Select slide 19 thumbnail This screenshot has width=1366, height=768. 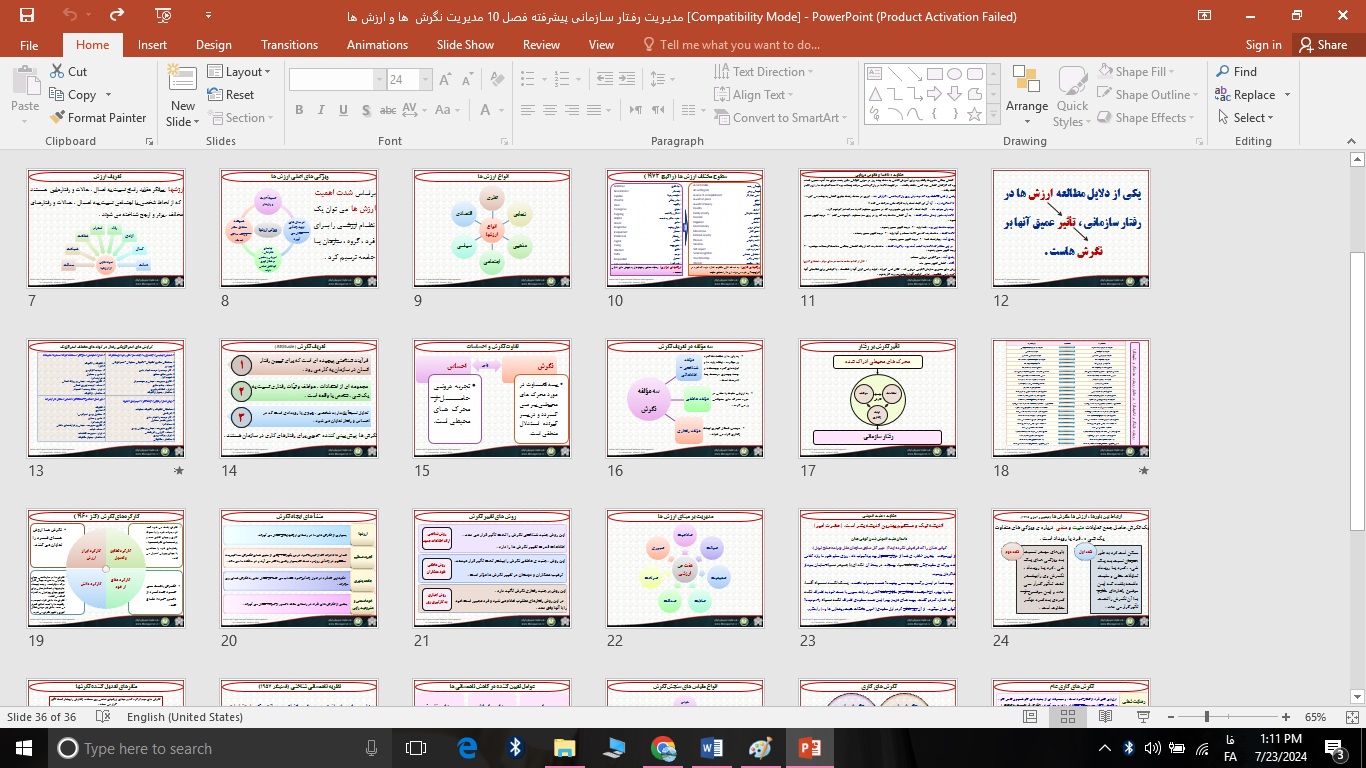tap(105, 569)
